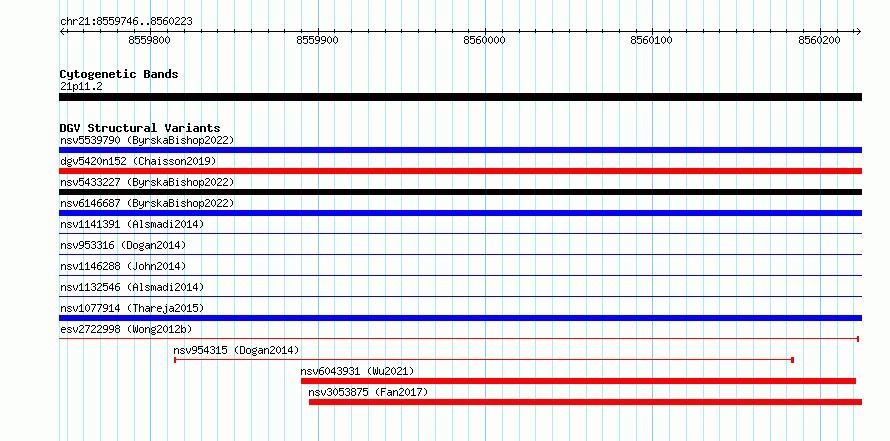Image resolution: width=890 pixels, height=441 pixels.
Task: Select the black nsv5433227 variant bar
Action: click(460, 192)
